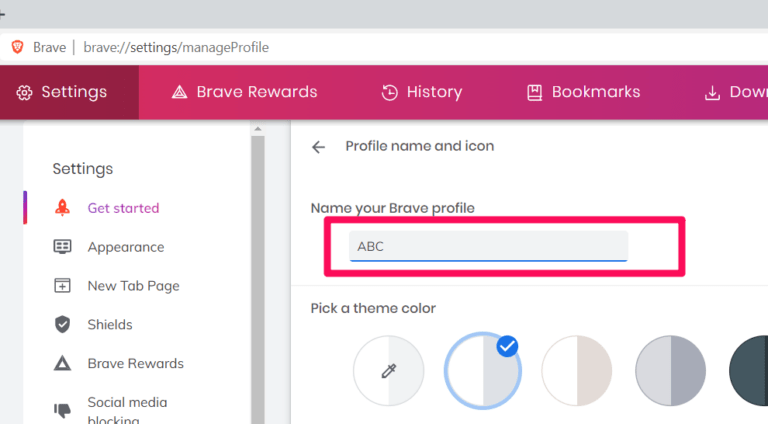The image size is (768, 424).
Task: Click the Downloads arrow icon in top bar
Action: 712,93
